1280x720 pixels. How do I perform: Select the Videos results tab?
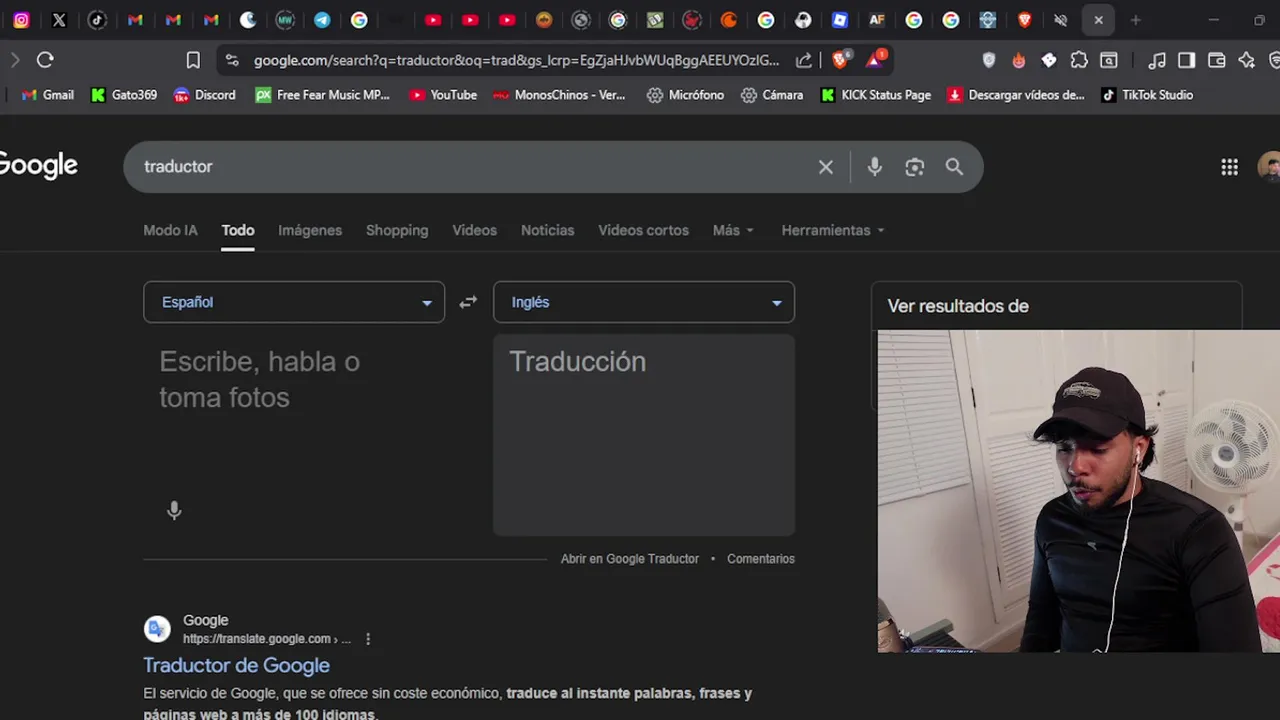[474, 230]
